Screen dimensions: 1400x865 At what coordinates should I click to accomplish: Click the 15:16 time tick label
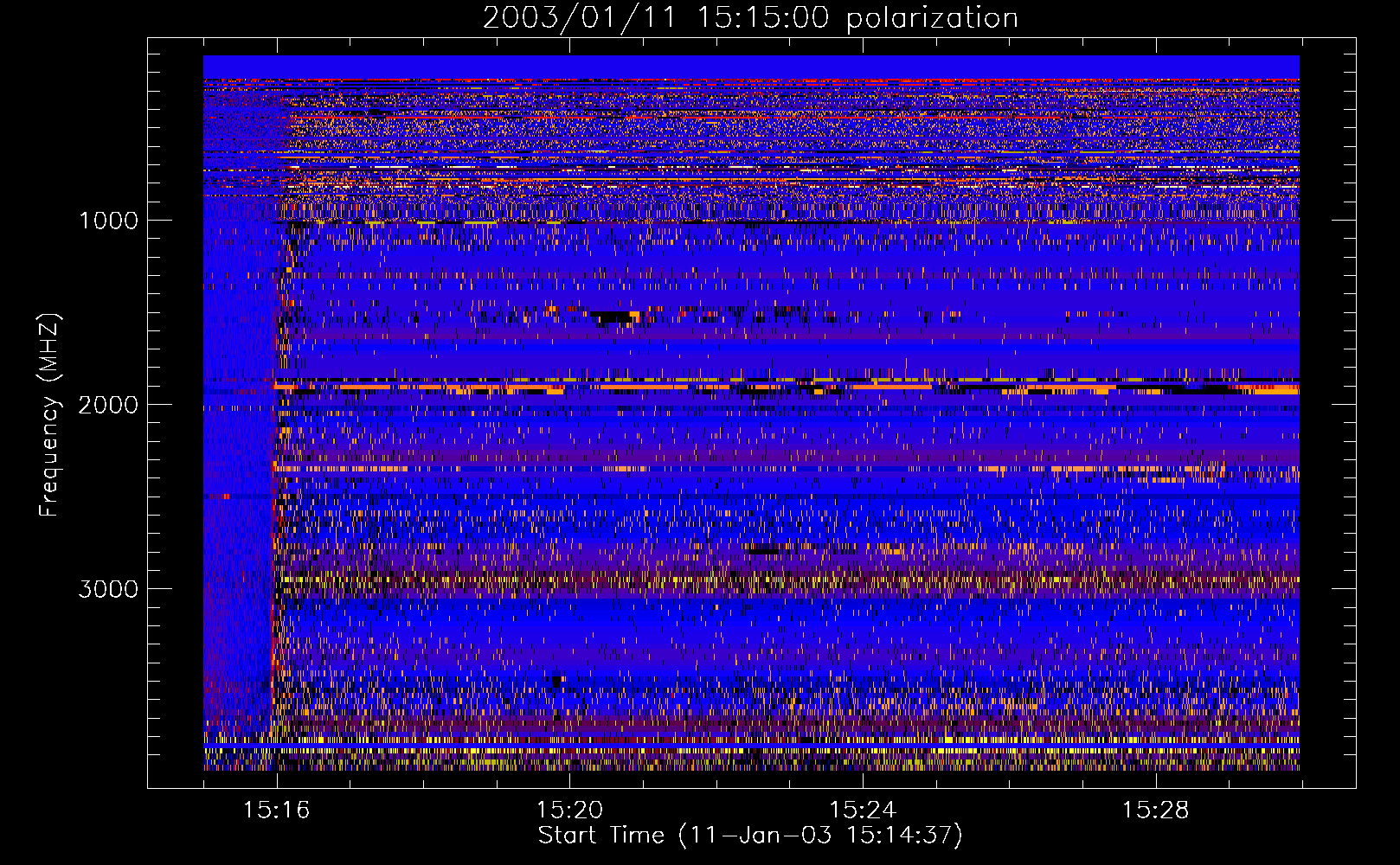276,810
